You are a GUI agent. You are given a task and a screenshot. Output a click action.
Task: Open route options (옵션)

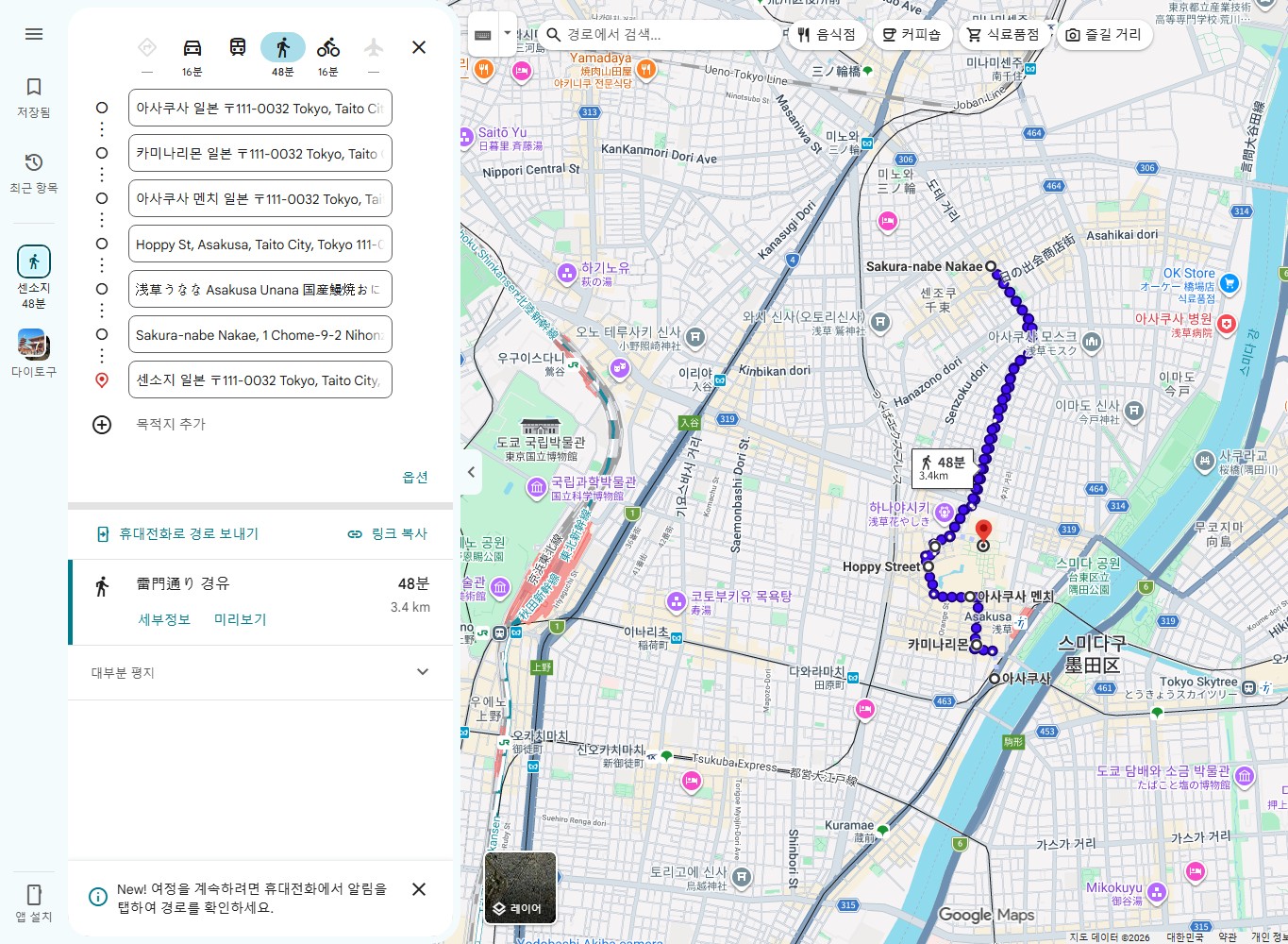(x=415, y=478)
